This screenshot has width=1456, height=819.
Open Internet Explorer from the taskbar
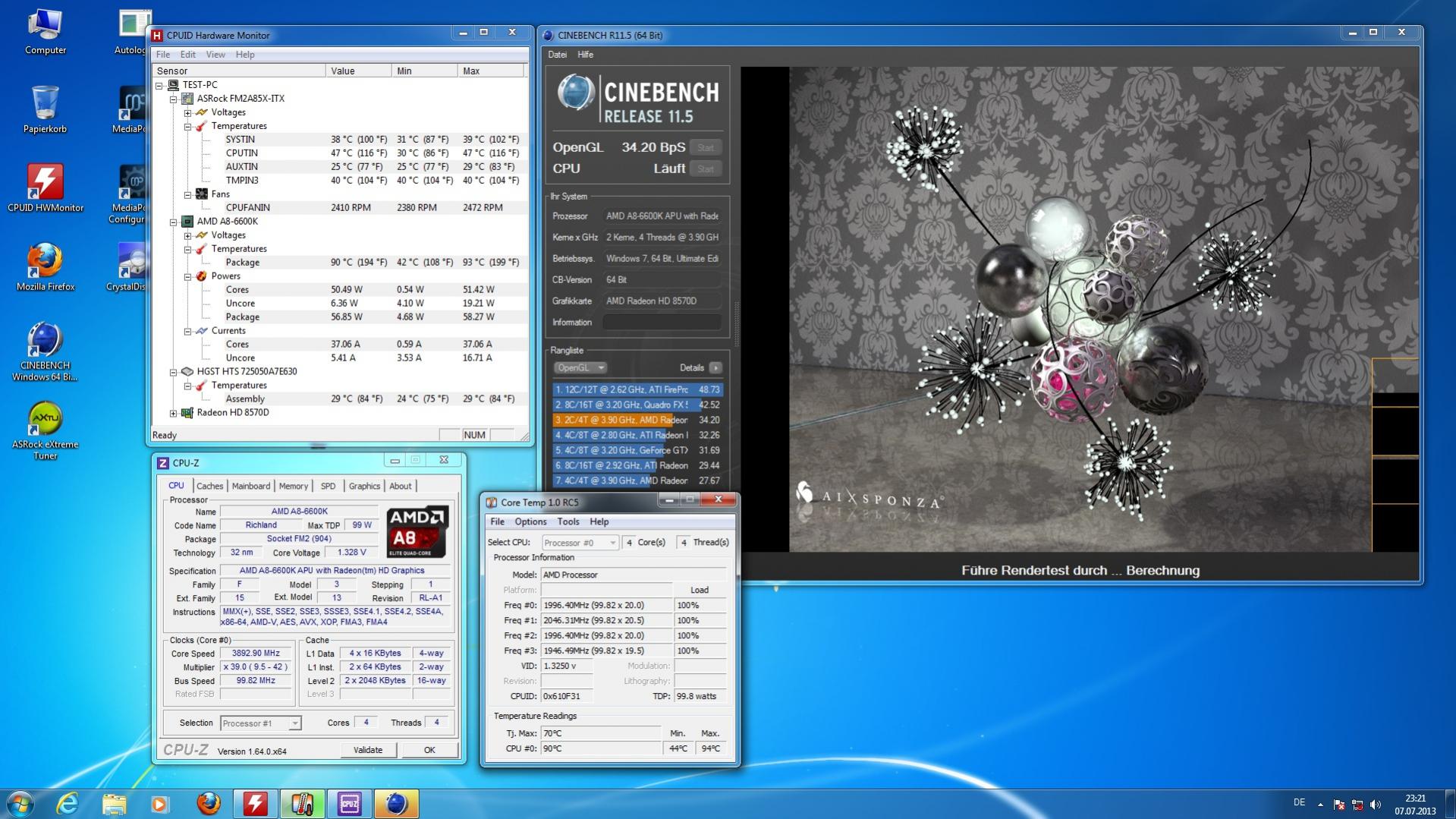[68, 804]
